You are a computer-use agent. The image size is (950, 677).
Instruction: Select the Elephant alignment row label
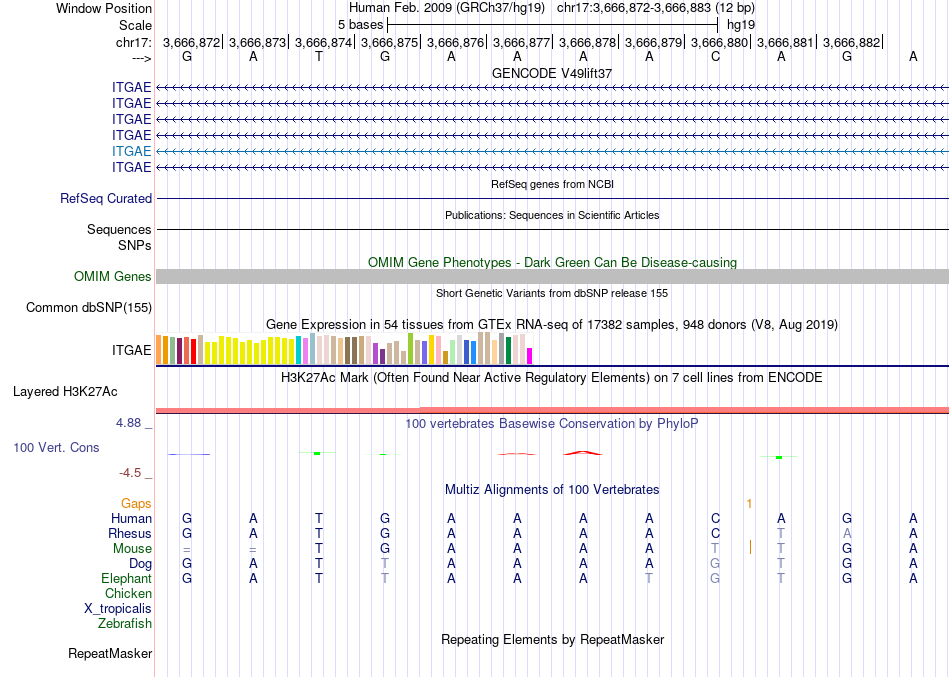(x=127, y=578)
